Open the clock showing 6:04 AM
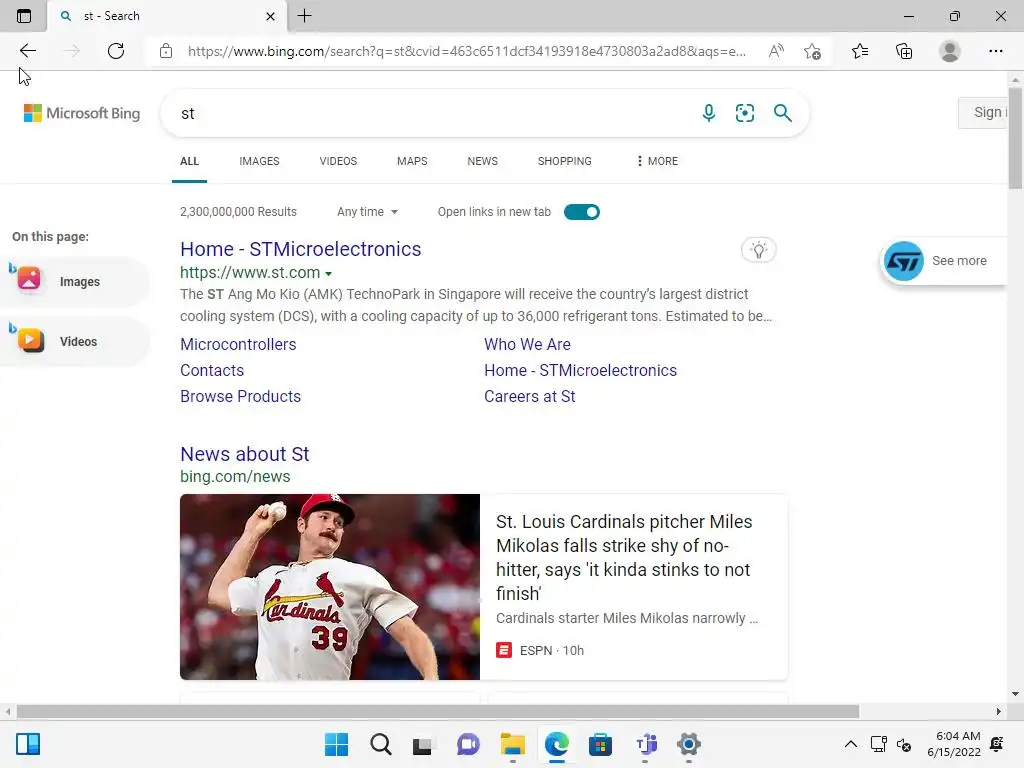Viewport: 1024px width, 768px height. pyautogui.click(x=954, y=744)
